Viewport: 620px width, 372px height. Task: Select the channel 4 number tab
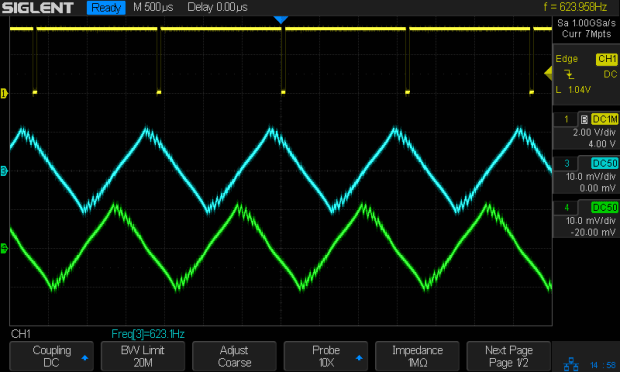(x=566, y=208)
